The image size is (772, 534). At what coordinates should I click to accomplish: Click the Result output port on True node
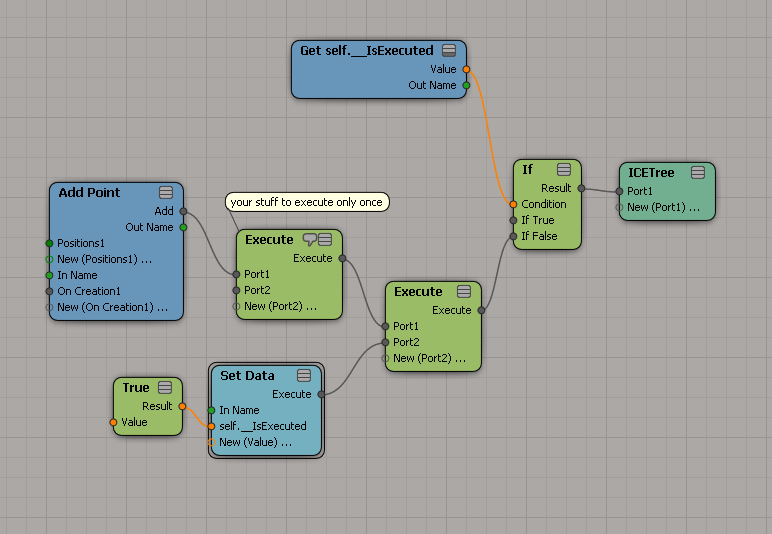point(182,406)
